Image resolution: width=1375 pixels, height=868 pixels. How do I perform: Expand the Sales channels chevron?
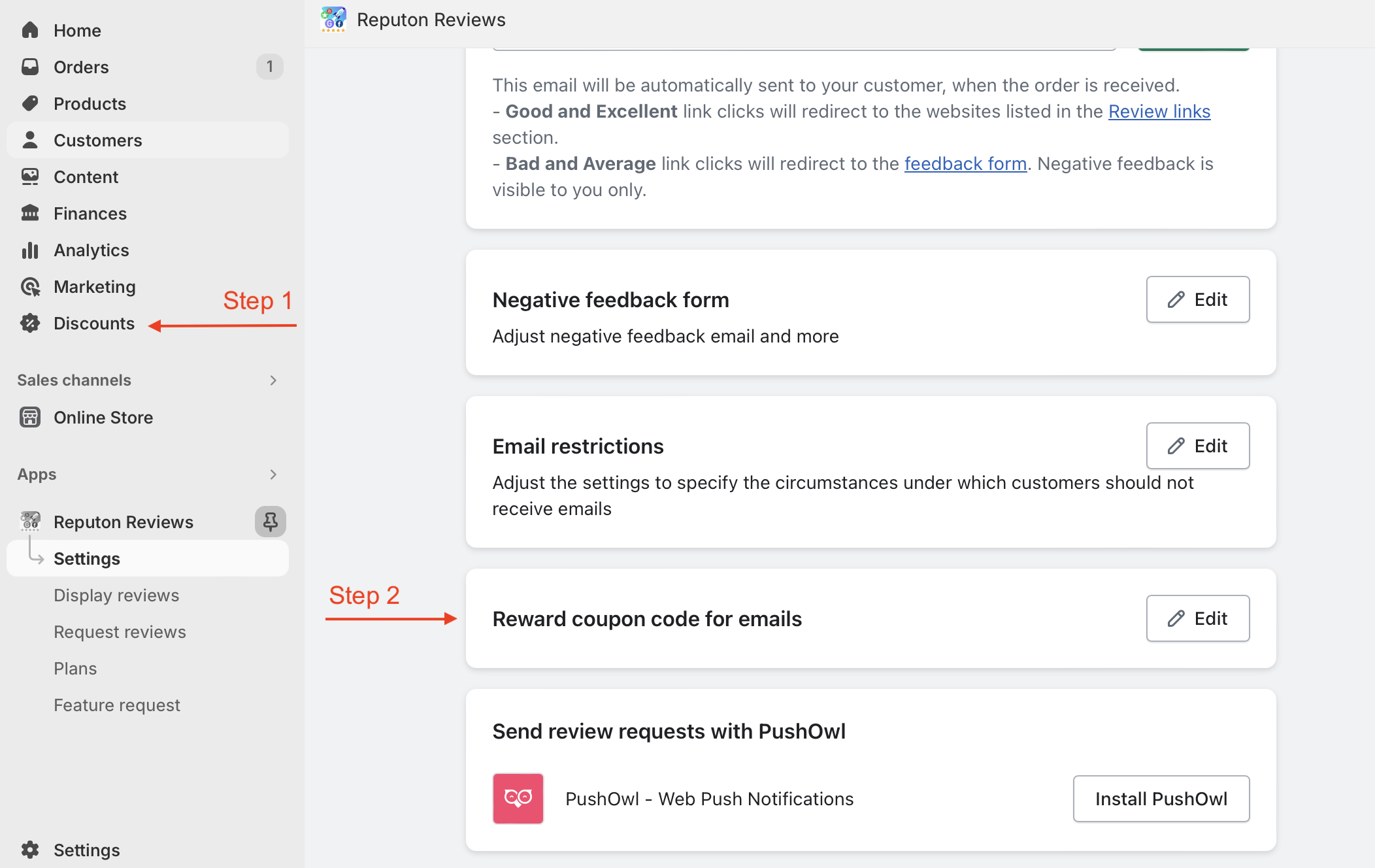point(273,380)
